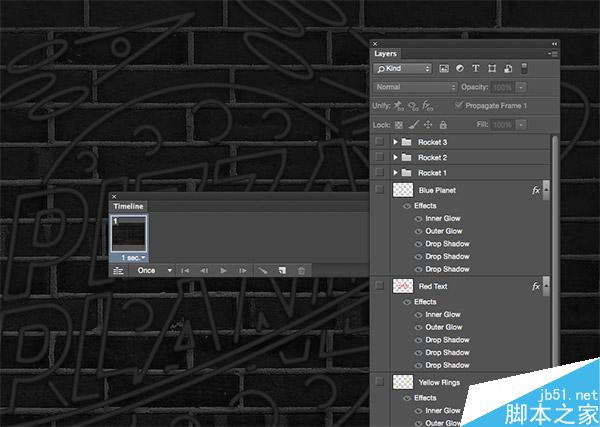
Task: Click Tween animation frames icon
Action: click(262, 271)
